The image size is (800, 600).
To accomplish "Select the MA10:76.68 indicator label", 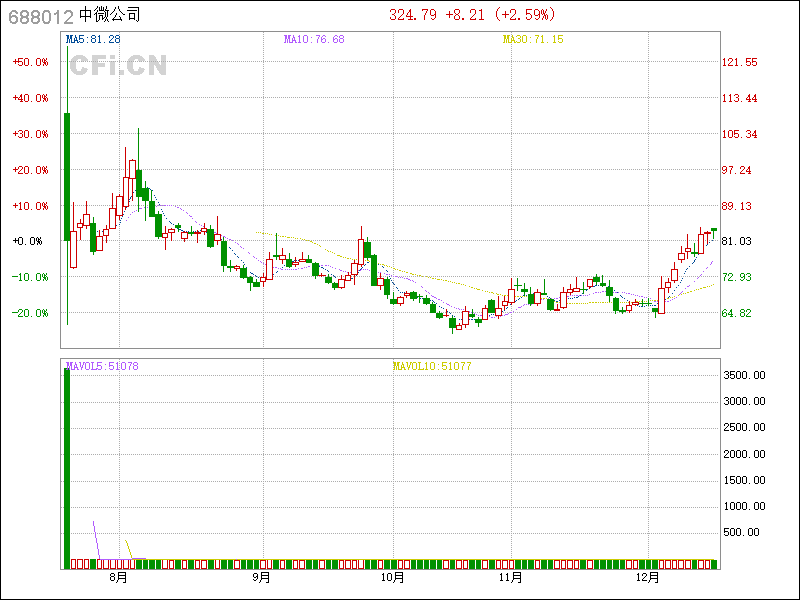I will (314, 39).
